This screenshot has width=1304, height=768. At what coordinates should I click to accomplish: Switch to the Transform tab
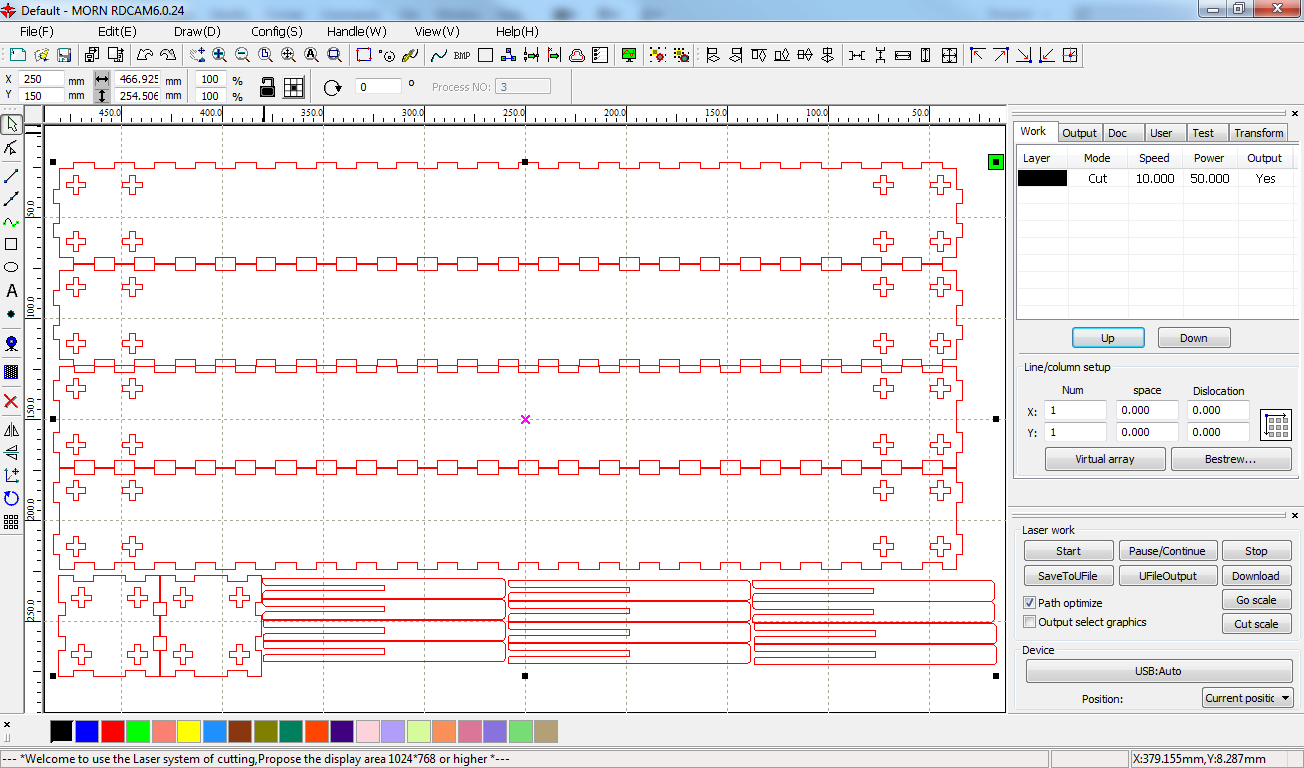coord(1259,133)
